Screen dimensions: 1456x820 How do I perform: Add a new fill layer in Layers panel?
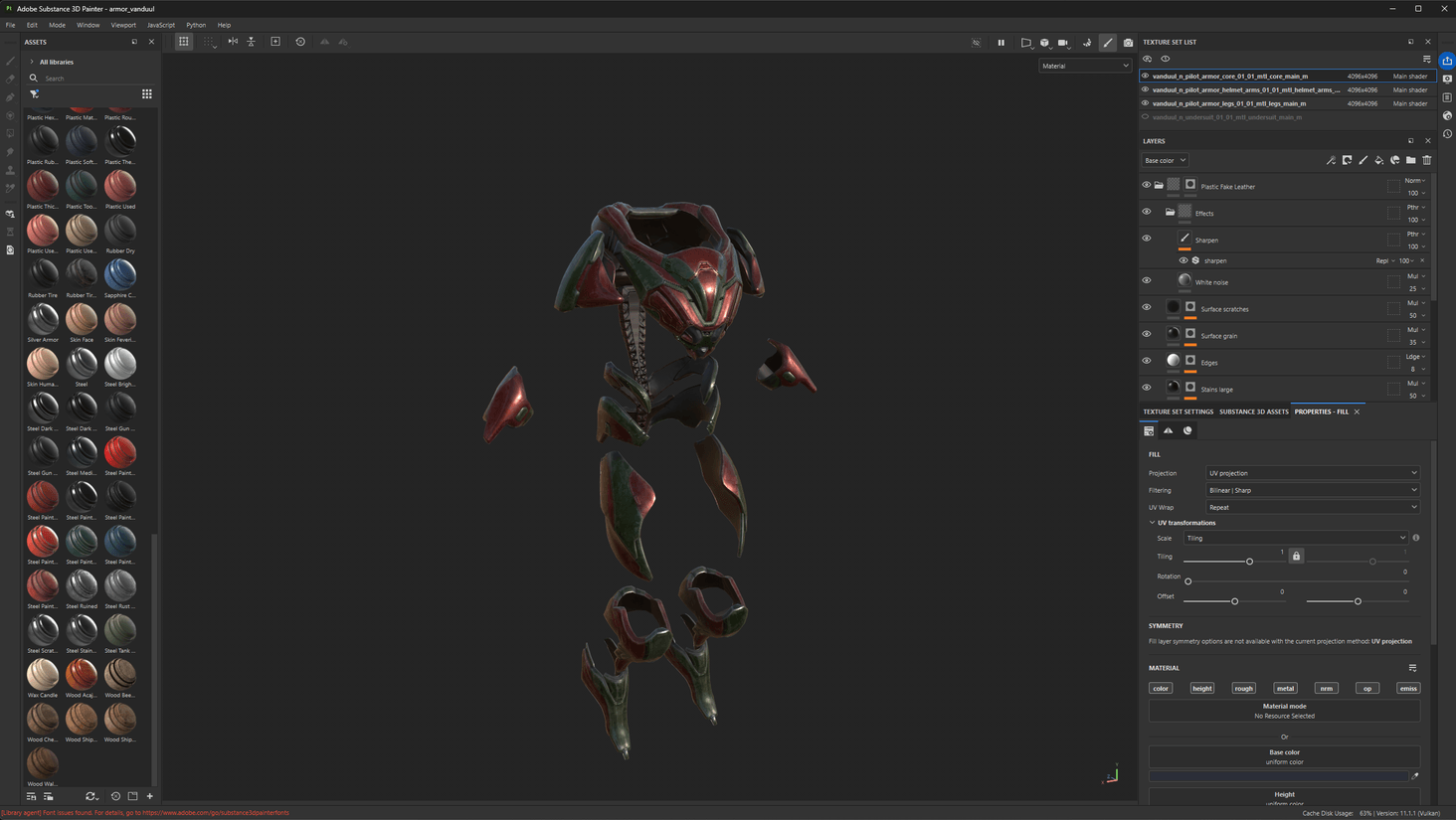click(x=1378, y=160)
